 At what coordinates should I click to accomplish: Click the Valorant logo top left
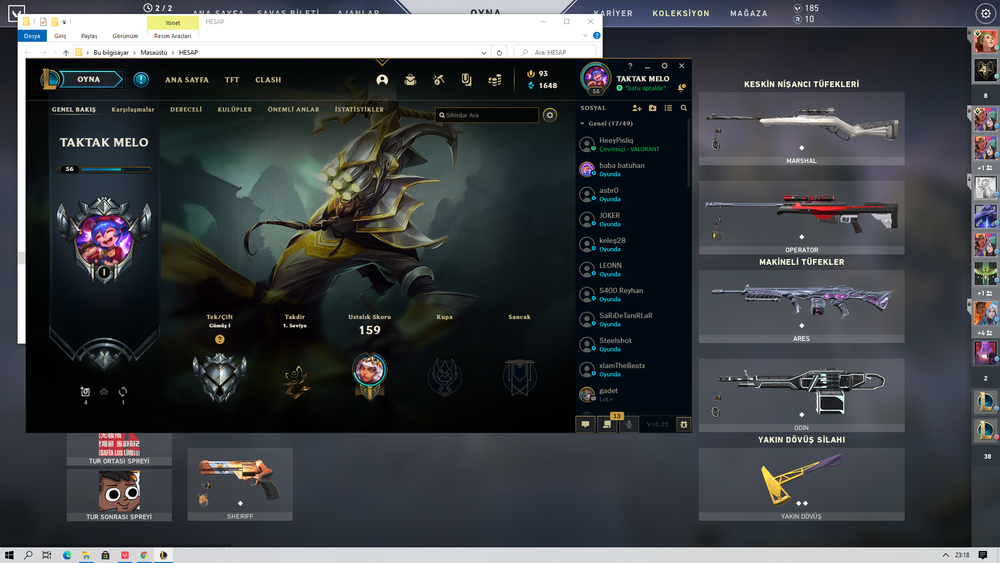click(x=16, y=13)
